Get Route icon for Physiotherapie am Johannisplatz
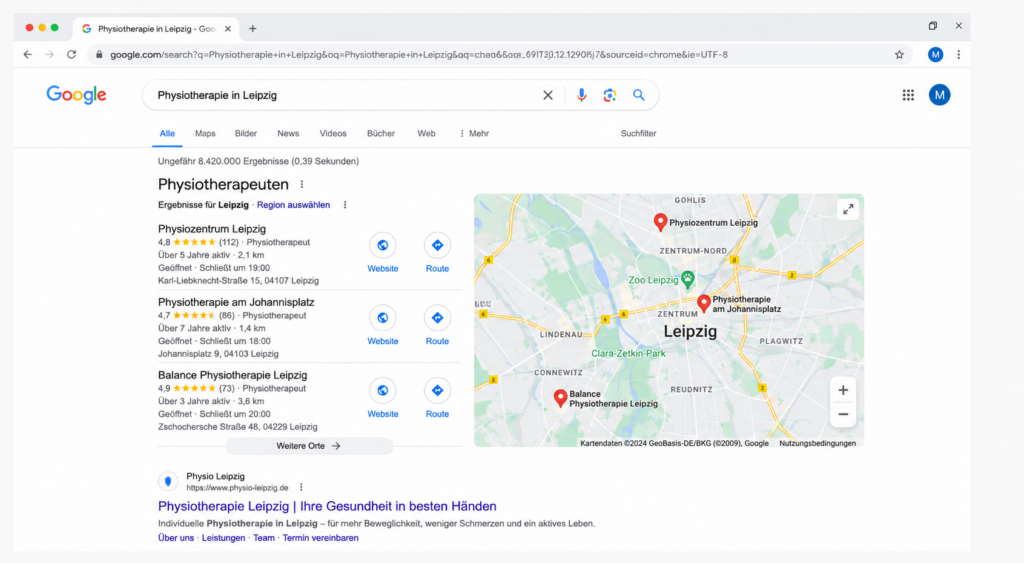 point(438,318)
